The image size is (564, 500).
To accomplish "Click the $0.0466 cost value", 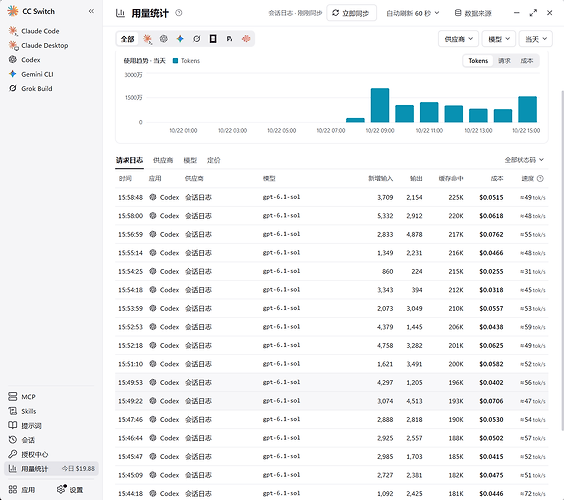I will point(491,253).
